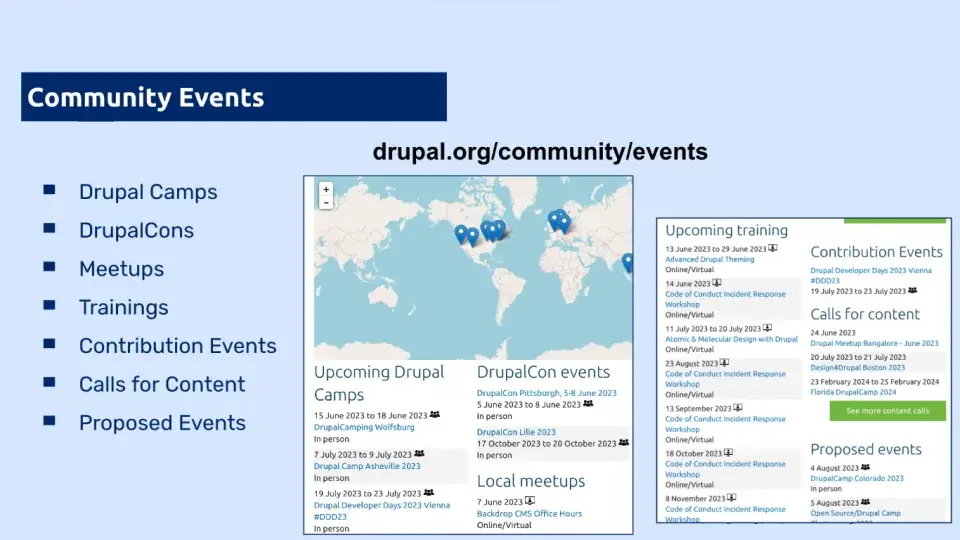Viewport: 960px width, 540px height.
Task: Click the map marker over India
Action: coord(628,263)
